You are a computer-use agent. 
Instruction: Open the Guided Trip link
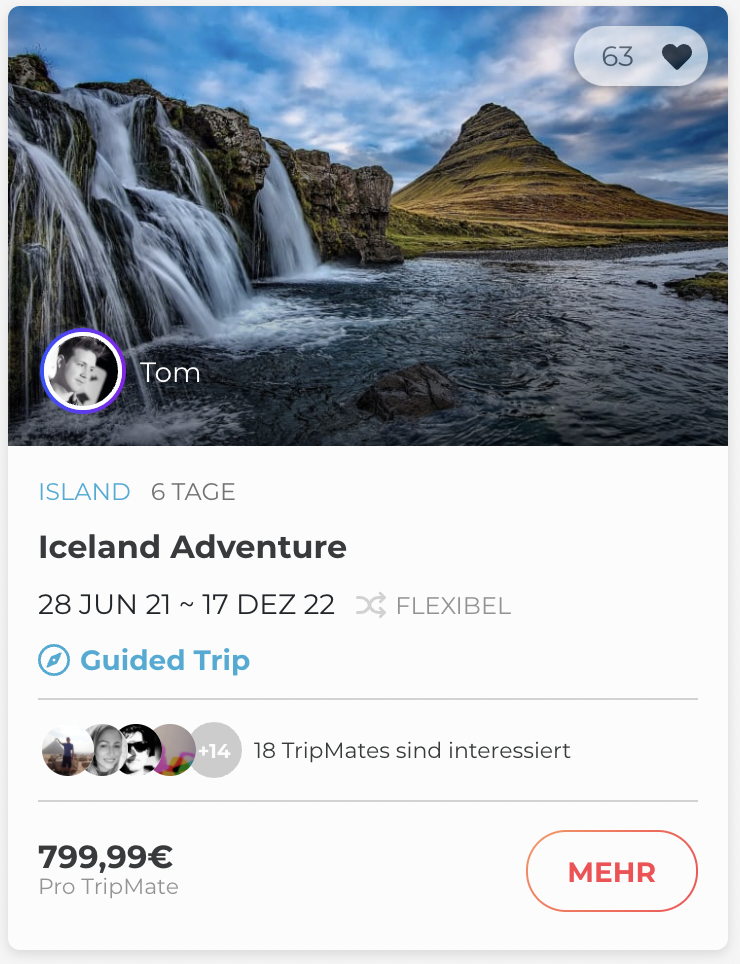click(x=165, y=661)
